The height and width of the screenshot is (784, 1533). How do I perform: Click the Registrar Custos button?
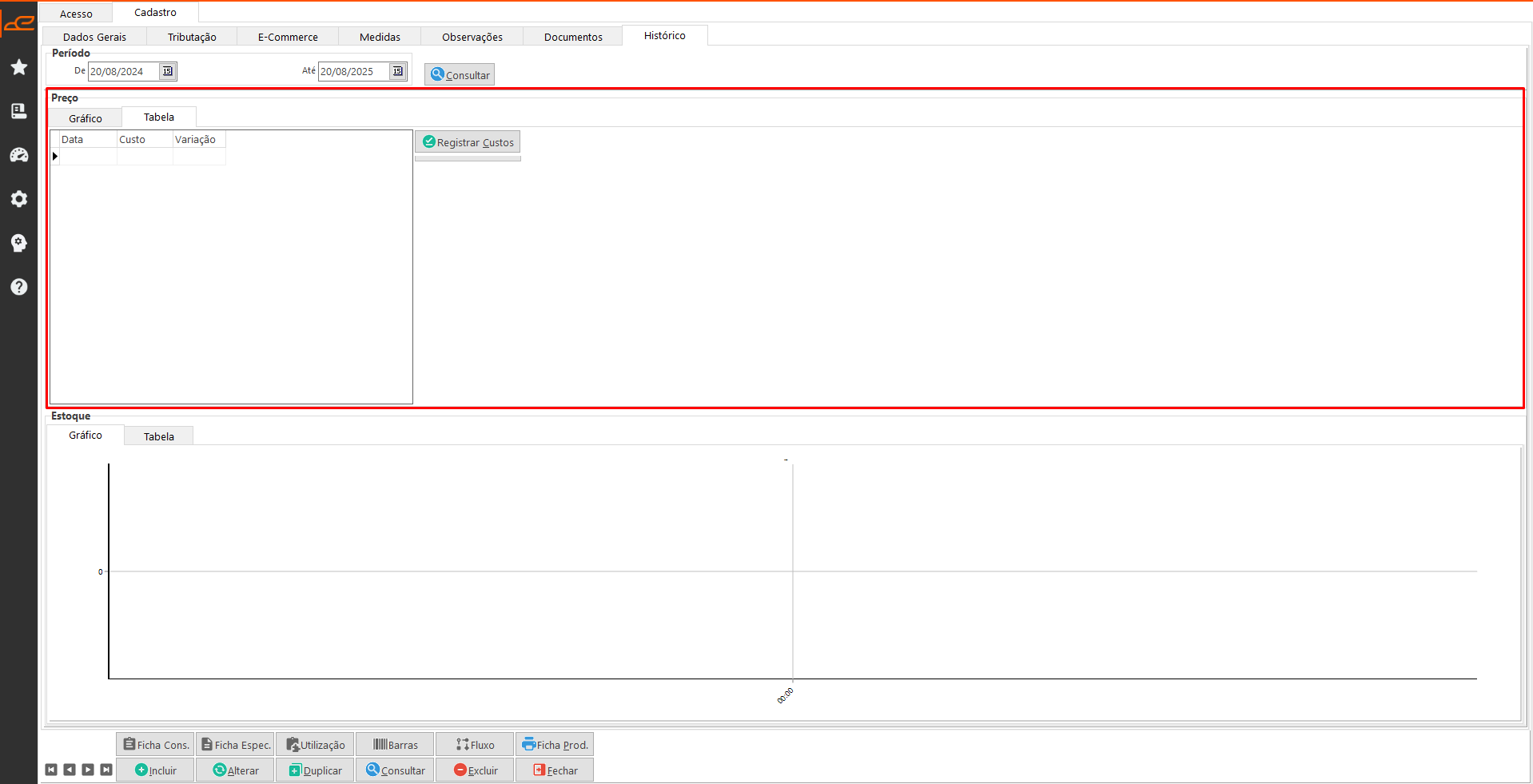point(468,142)
